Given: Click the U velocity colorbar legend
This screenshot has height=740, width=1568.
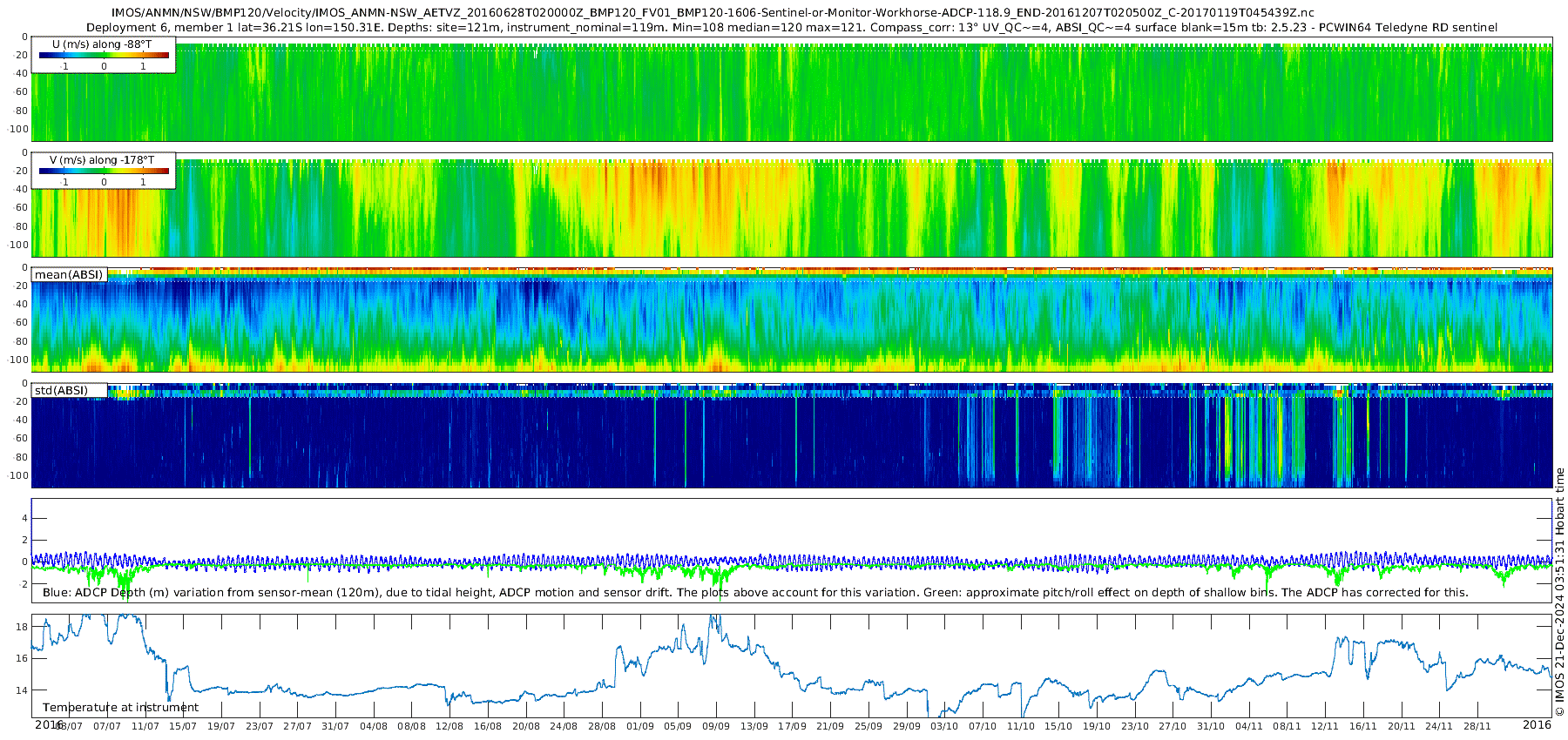Looking at the screenshot, I should [x=104, y=55].
